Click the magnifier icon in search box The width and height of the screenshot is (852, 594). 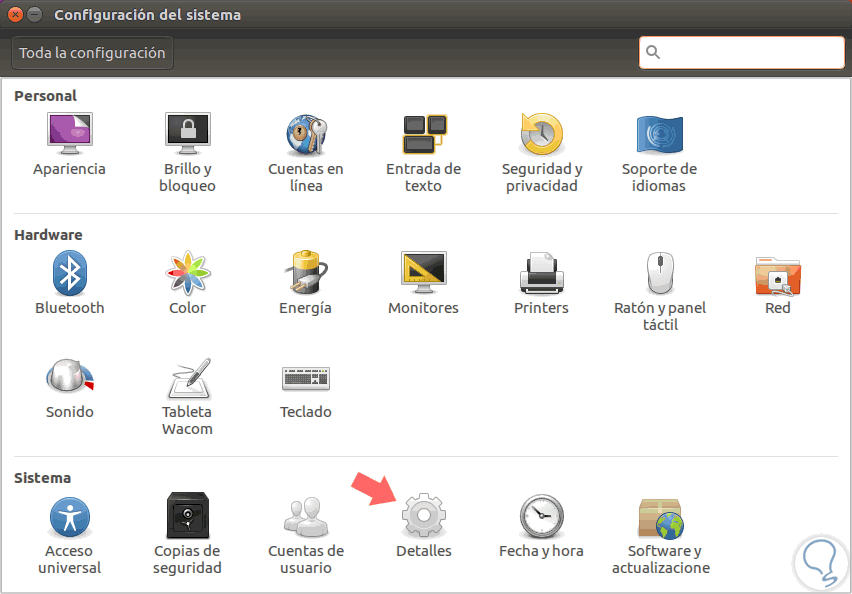[x=653, y=52]
